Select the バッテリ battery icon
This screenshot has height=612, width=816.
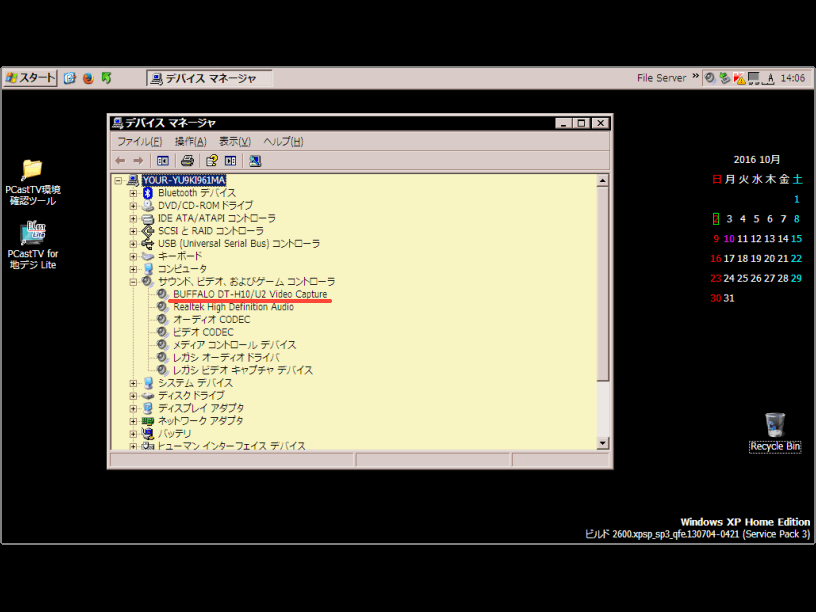click(x=148, y=434)
